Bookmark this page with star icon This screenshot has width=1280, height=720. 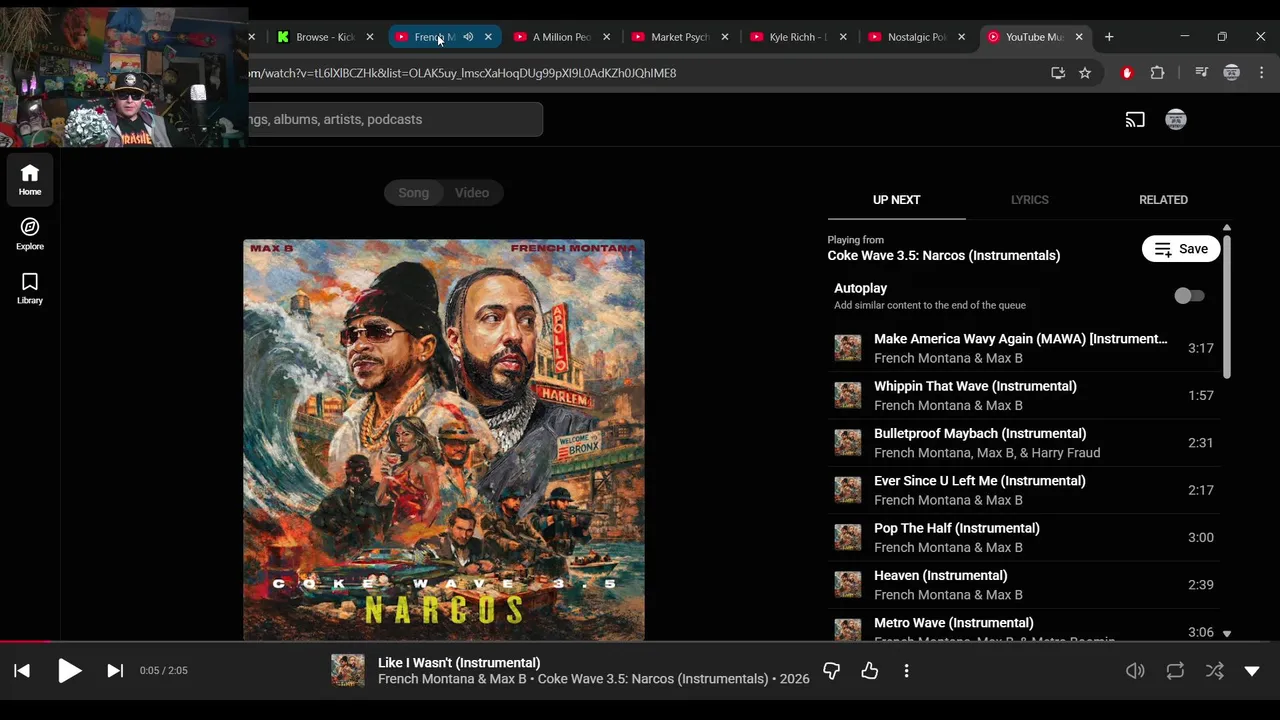1085,73
